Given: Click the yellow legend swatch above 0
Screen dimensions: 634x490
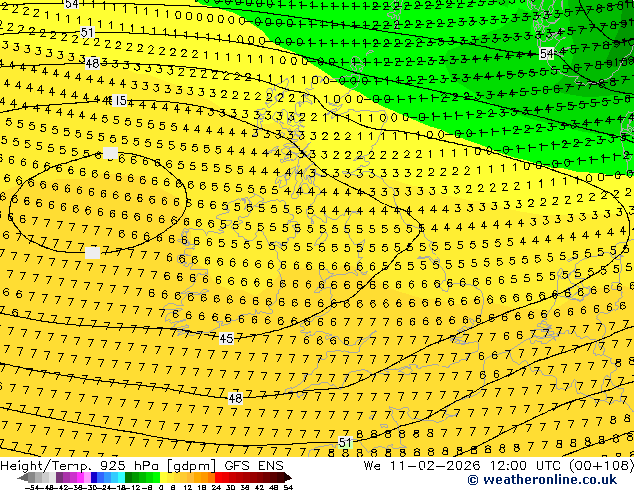Looking at the screenshot, I should pos(163,477).
